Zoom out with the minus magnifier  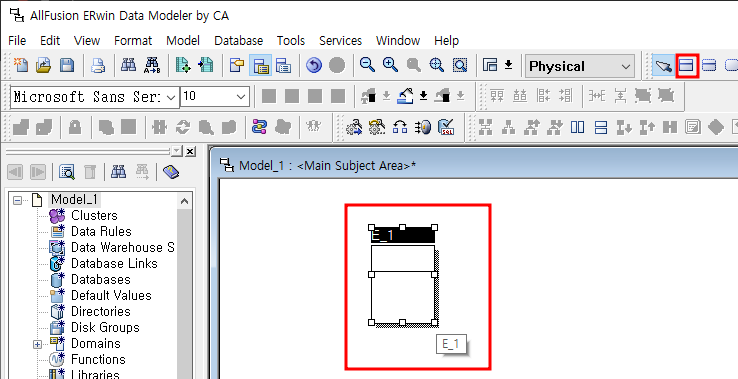(x=367, y=65)
